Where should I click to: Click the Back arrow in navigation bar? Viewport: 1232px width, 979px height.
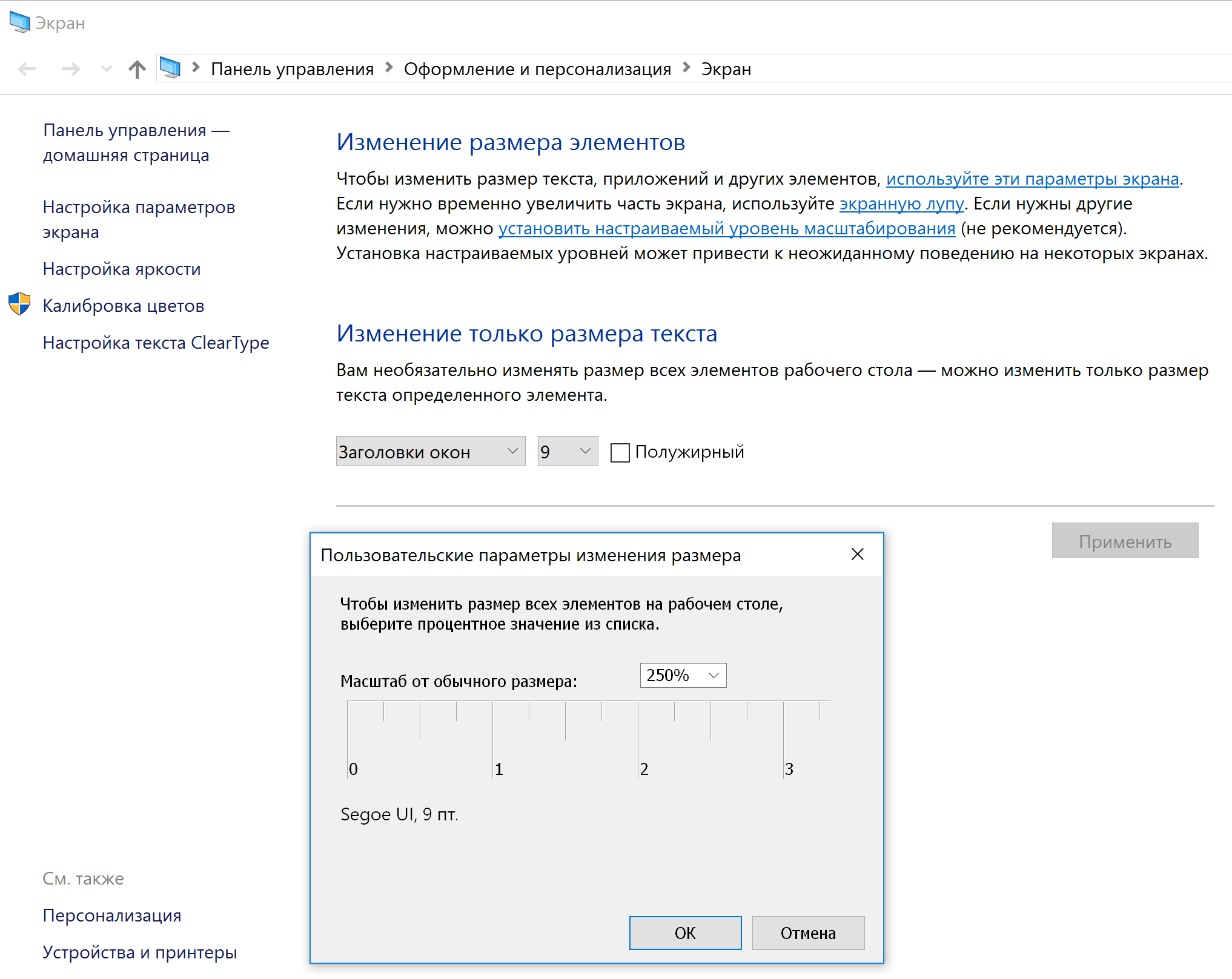point(27,69)
